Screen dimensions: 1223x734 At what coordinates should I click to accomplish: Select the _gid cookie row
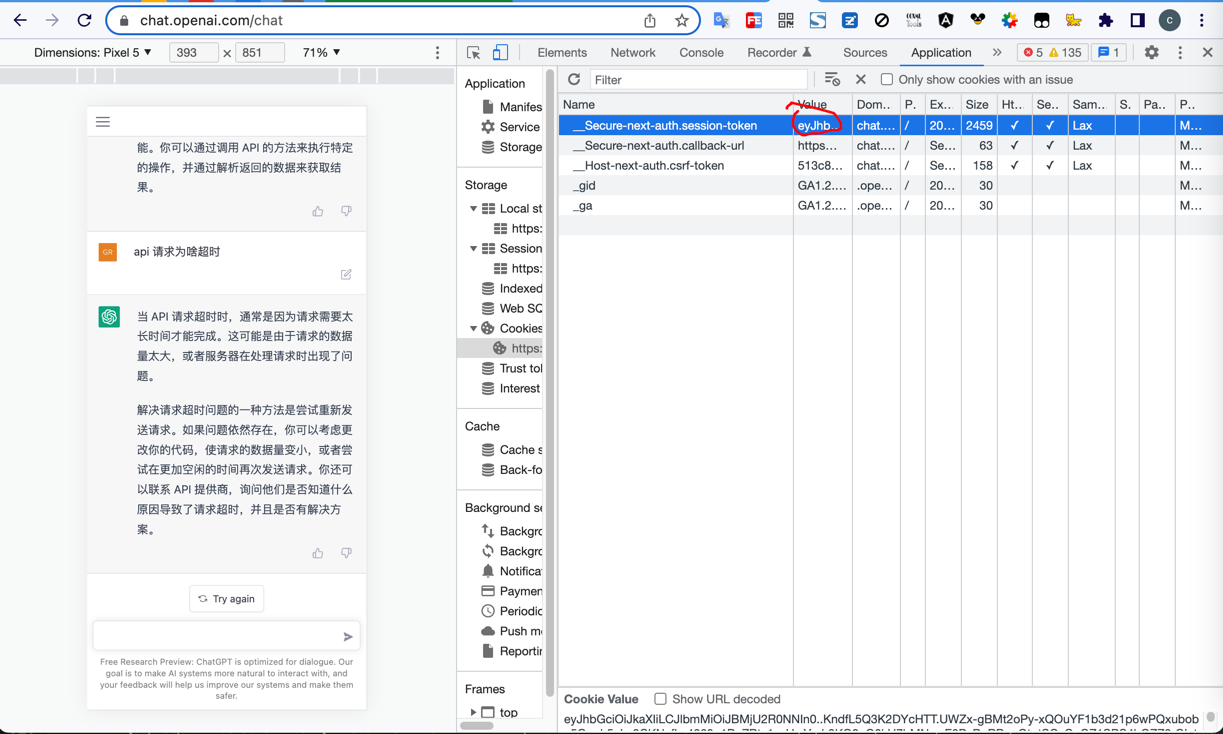(x=890, y=185)
